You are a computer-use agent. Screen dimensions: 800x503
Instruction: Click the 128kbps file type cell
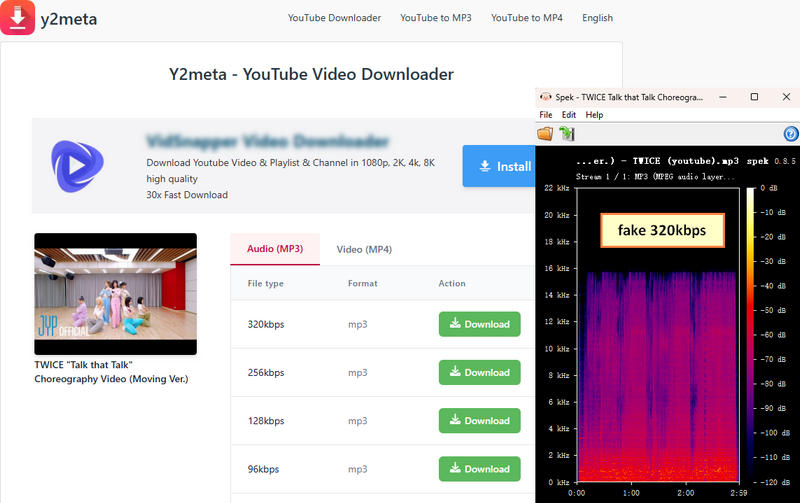pos(266,421)
